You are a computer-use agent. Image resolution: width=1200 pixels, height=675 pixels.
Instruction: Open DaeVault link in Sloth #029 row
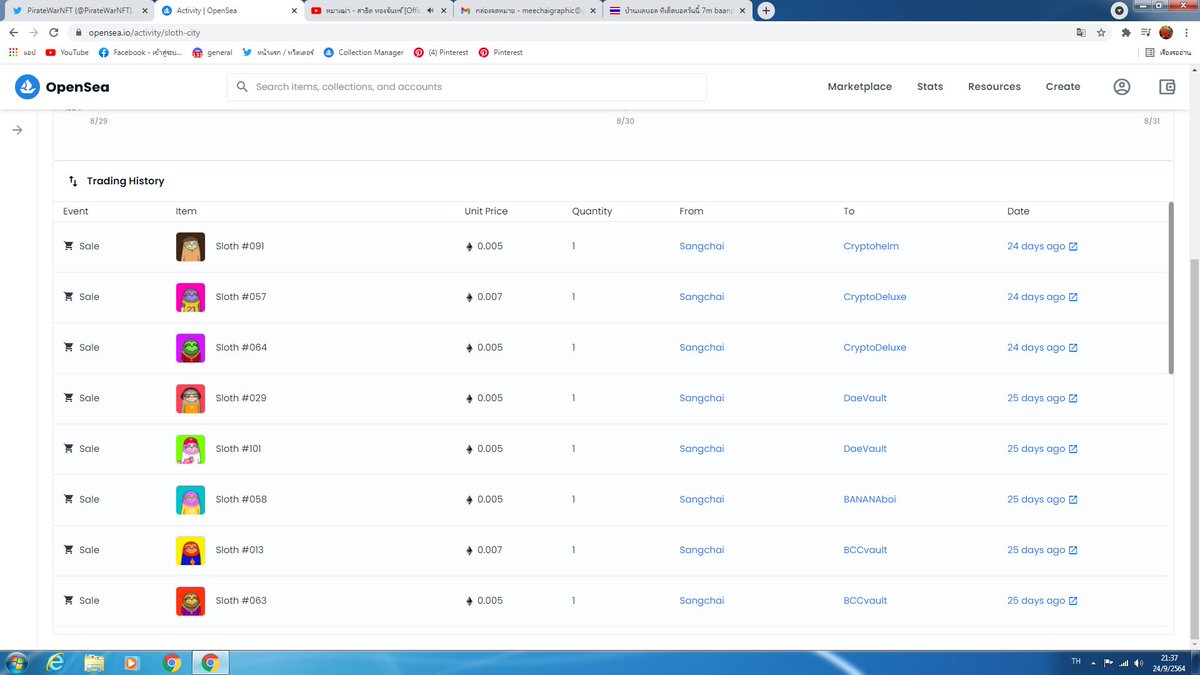tap(865, 398)
